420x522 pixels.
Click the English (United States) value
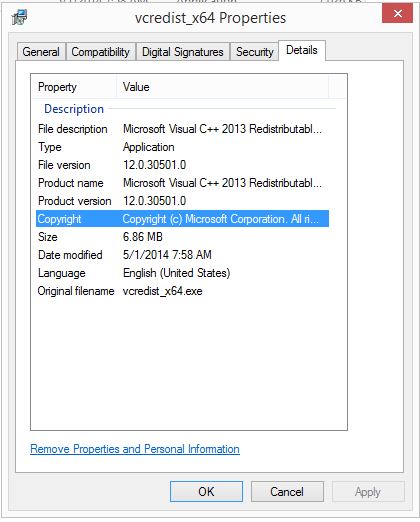(x=176, y=273)
